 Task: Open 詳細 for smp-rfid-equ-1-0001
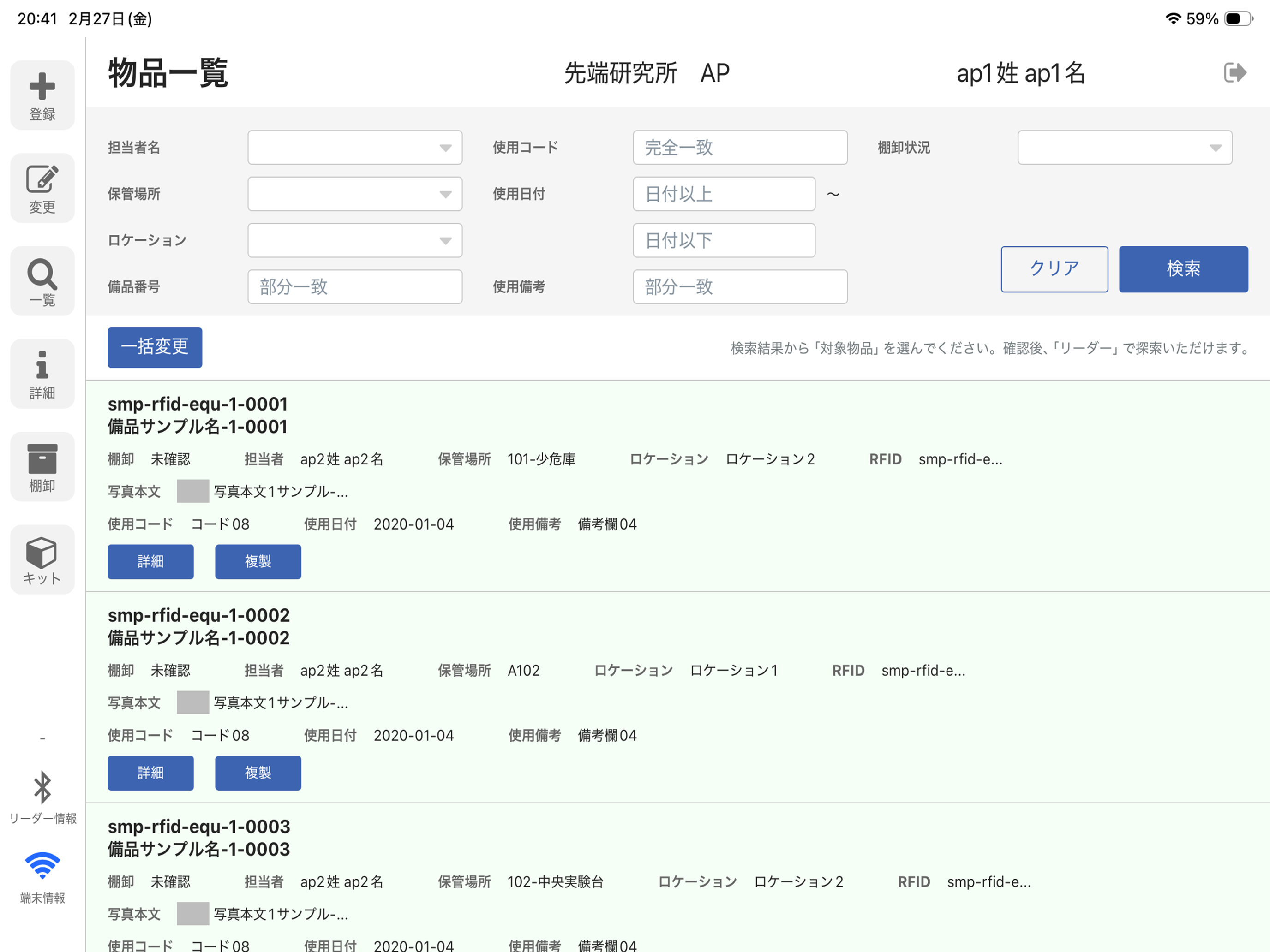click(x=150, y=562)
